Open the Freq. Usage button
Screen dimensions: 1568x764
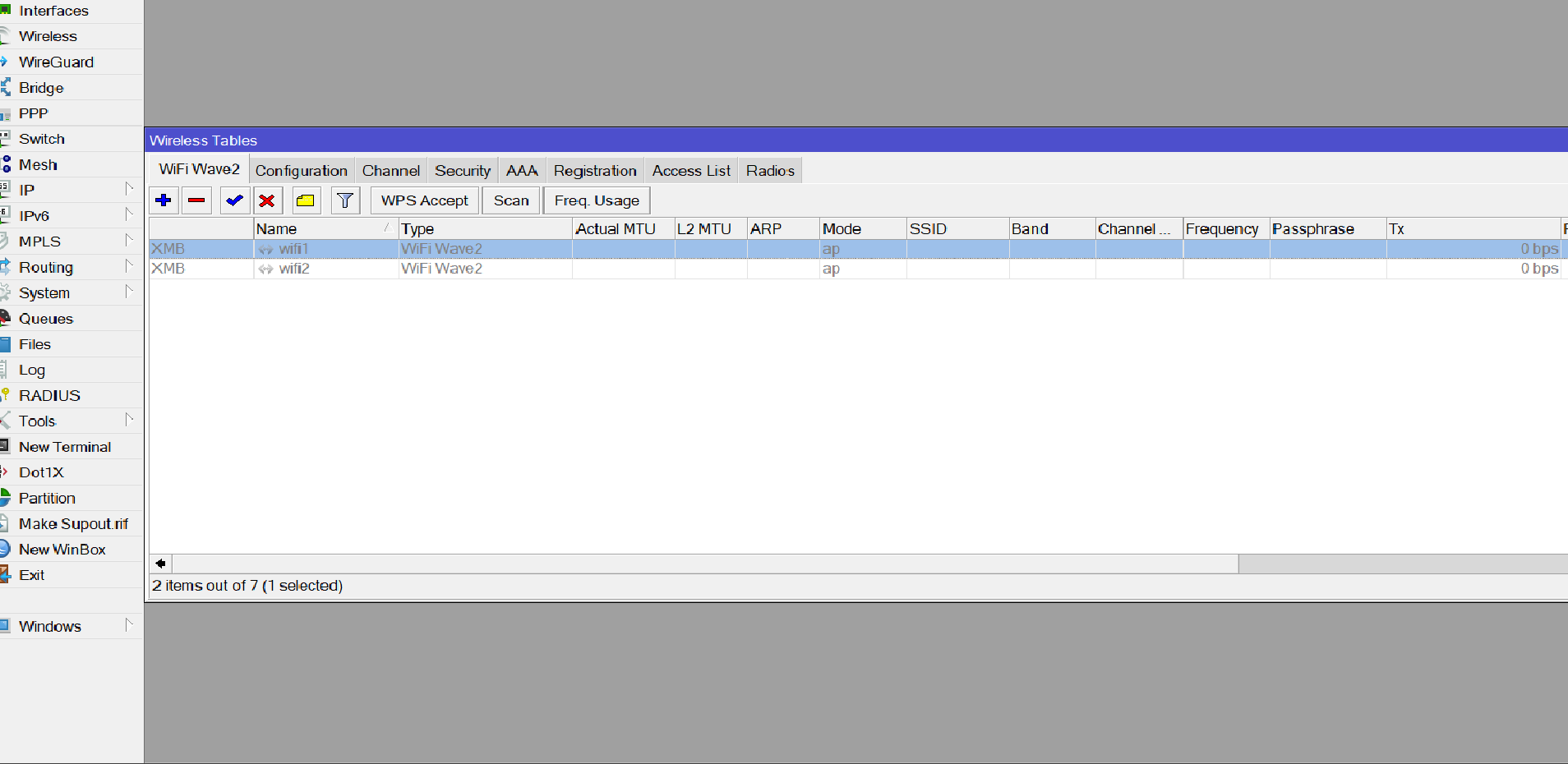point(596,200)
